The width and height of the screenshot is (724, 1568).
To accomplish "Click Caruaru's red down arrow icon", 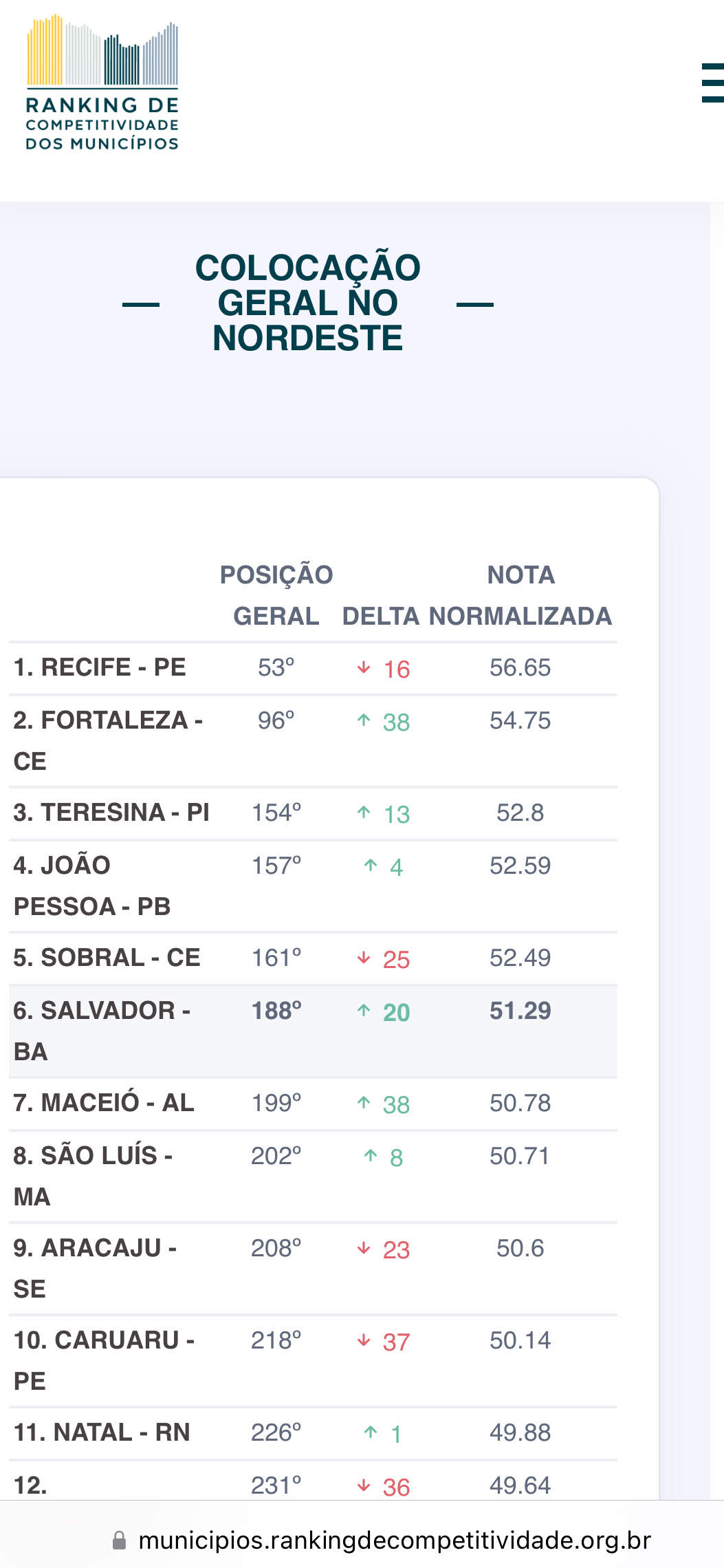I will [x=364, y=1341].
